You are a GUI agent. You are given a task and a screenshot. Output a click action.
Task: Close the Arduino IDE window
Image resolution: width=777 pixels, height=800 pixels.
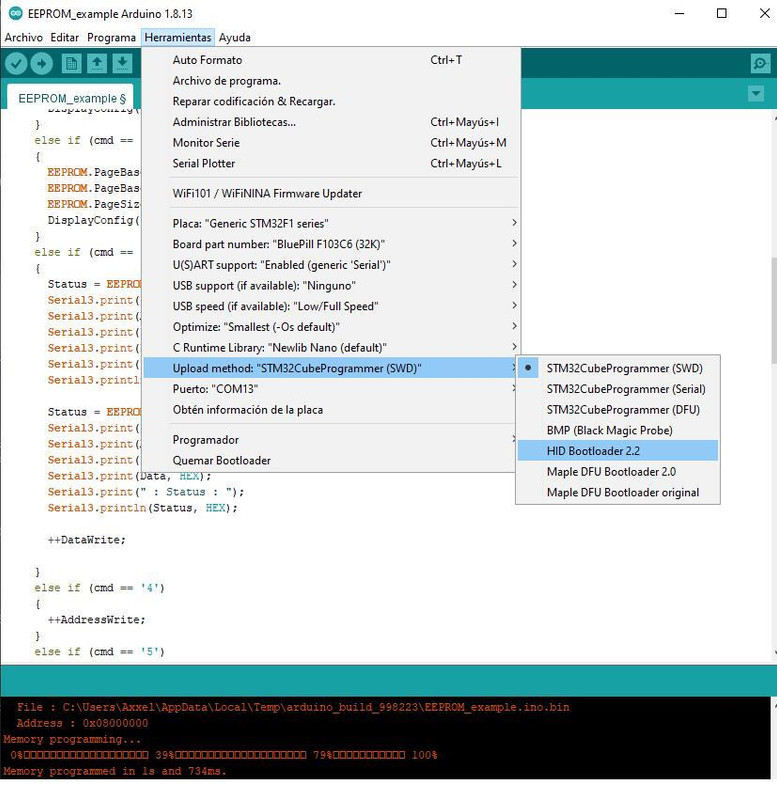[x=764, y=13]
